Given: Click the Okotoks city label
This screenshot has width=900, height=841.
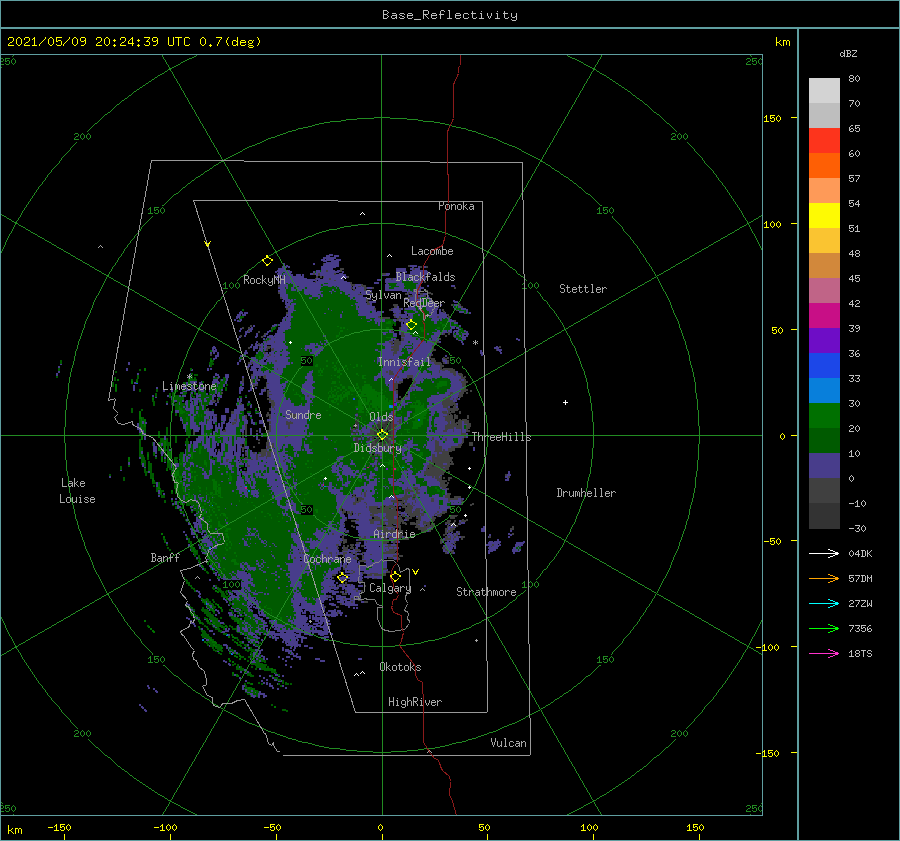Looking at the screenshot, I should click(x=400, y=666).
